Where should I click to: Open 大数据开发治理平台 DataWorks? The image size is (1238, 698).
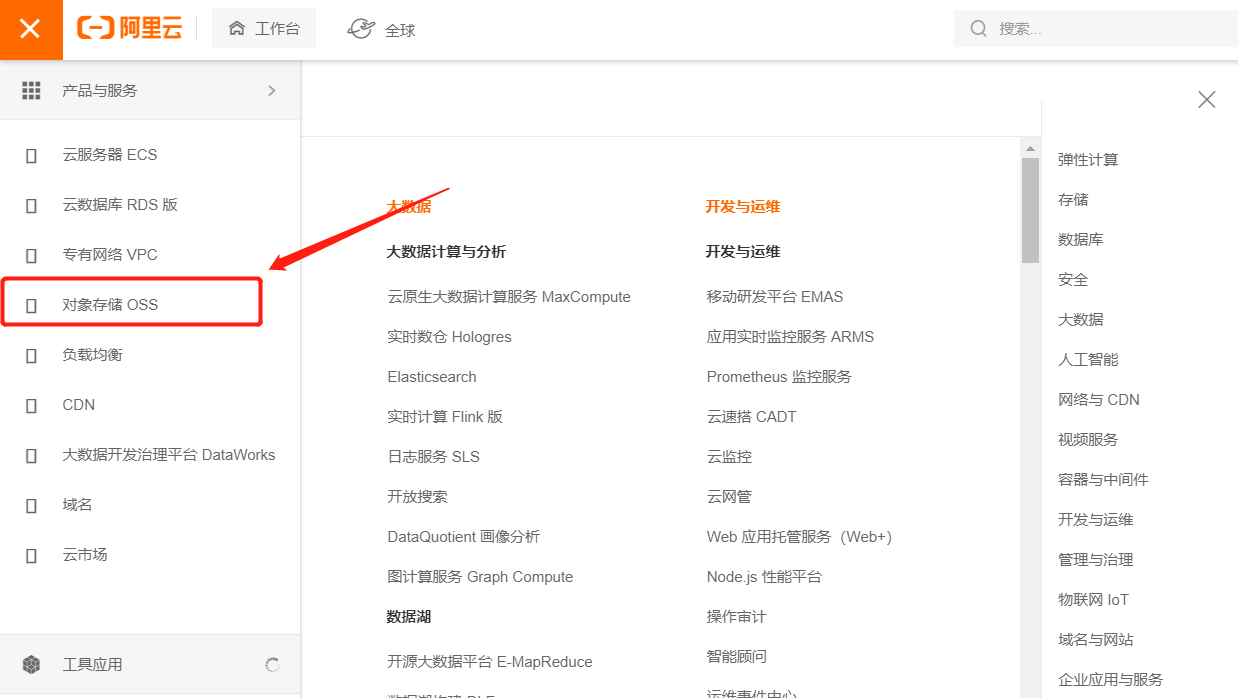point(168,454)
